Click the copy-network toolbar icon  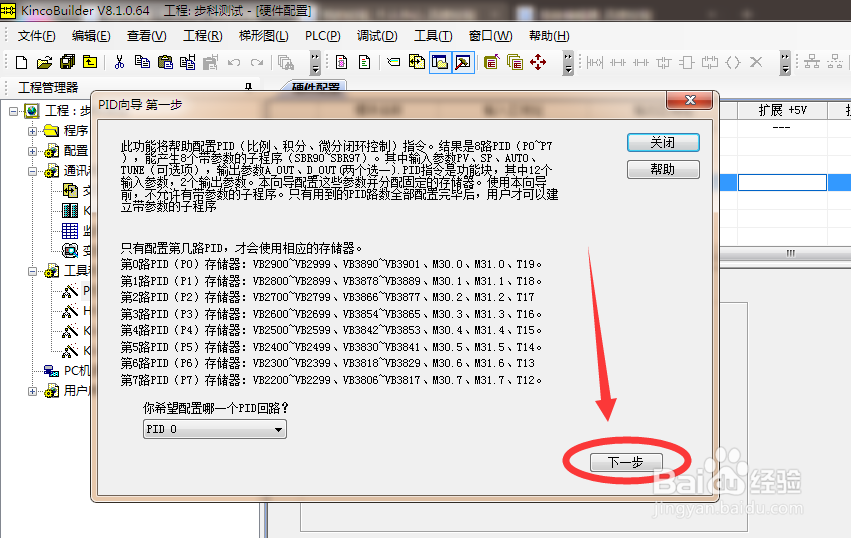[x=188, y=62]
